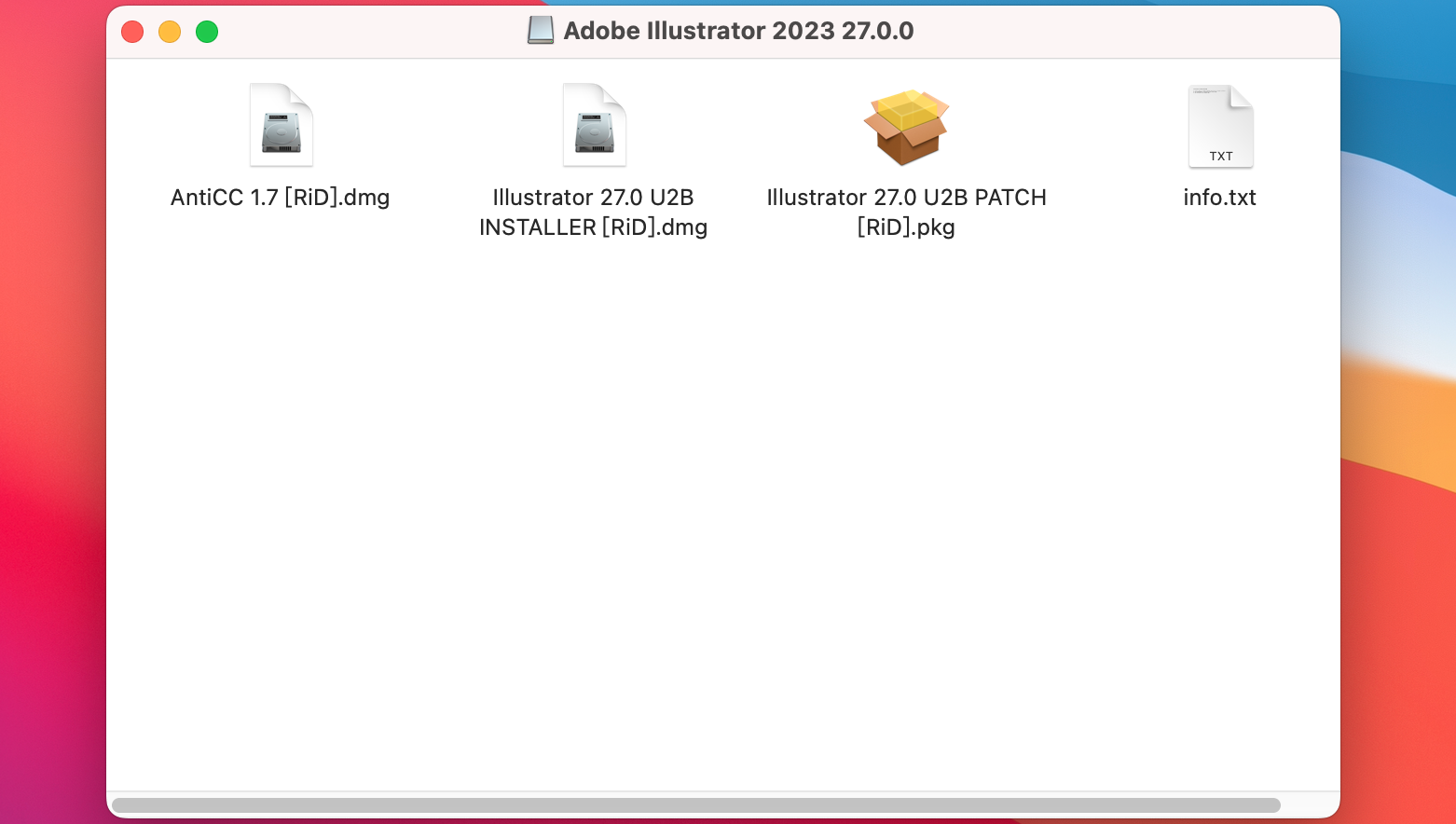Click the green zoom button in the title bar
Viewport: 1456px width, 824px height.
(x=206, y=31)
